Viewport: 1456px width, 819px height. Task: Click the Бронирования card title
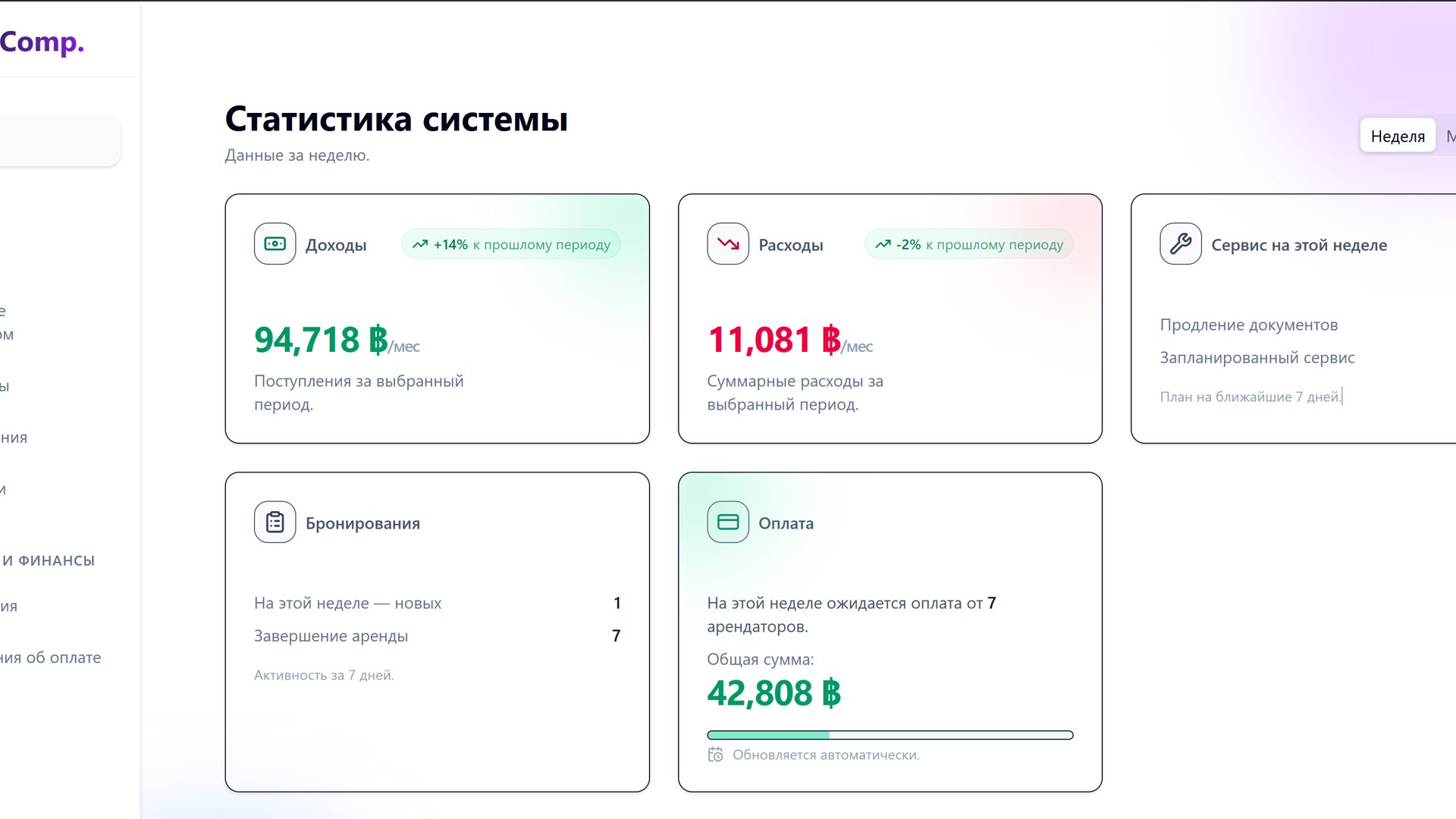pyautogui.click(x=362, y=523)
